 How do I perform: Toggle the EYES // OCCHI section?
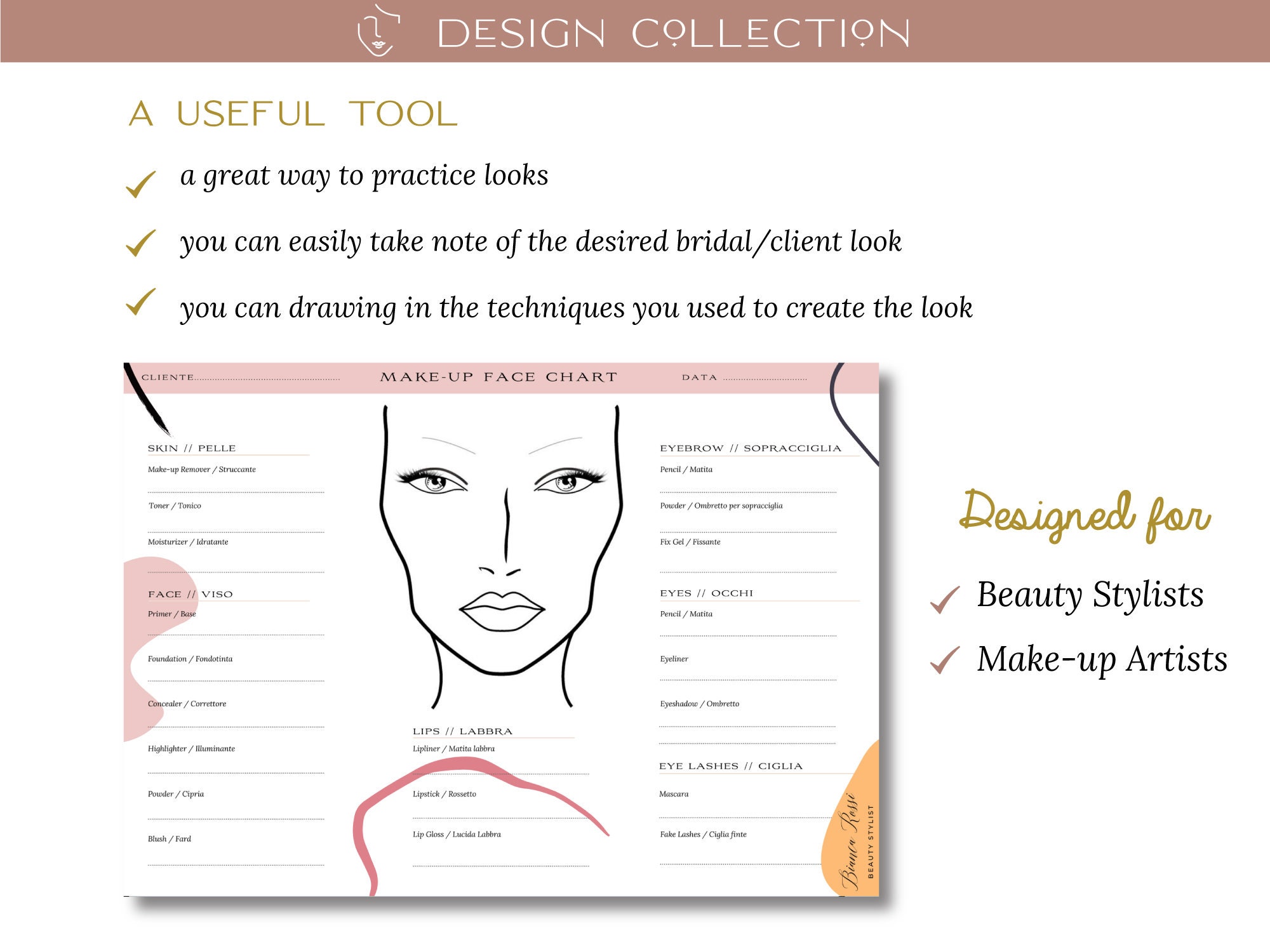[x=707, y=592]
